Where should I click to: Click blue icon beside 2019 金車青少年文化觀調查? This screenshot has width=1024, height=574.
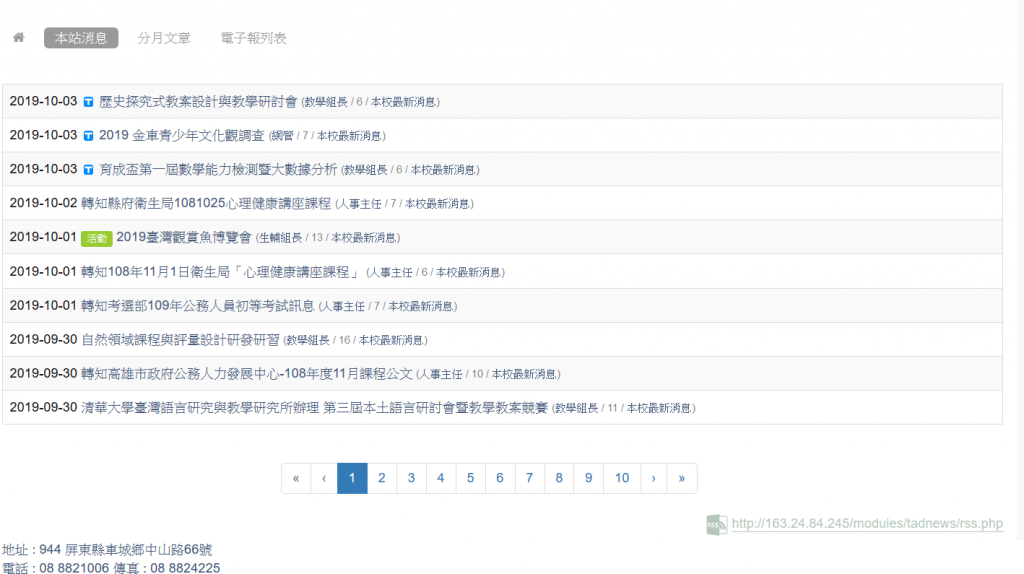(88, 136)
